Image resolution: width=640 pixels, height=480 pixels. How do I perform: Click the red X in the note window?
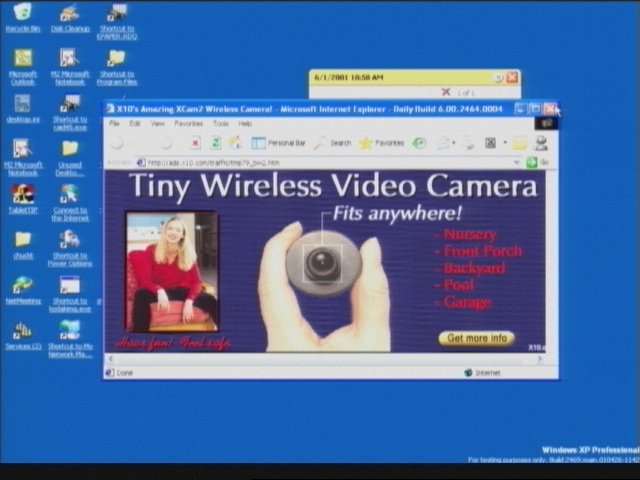pyautogui.click(x=446, y=93)
